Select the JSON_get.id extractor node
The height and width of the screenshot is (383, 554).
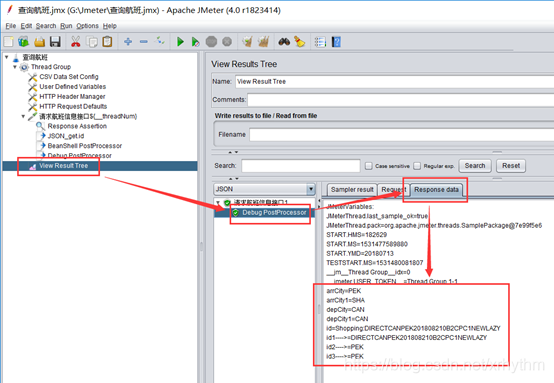click(66, 136)
